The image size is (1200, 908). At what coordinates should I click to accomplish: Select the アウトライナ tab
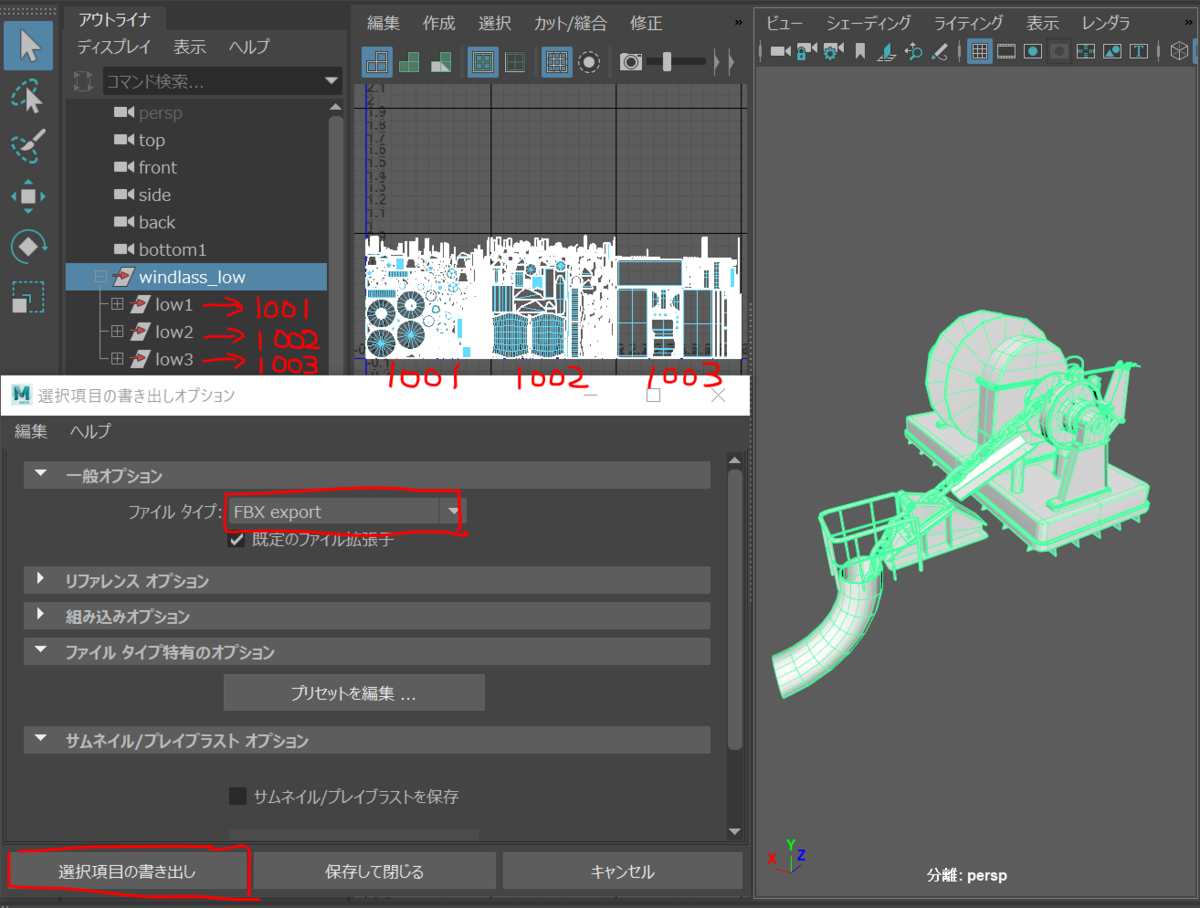coord(114,18)
